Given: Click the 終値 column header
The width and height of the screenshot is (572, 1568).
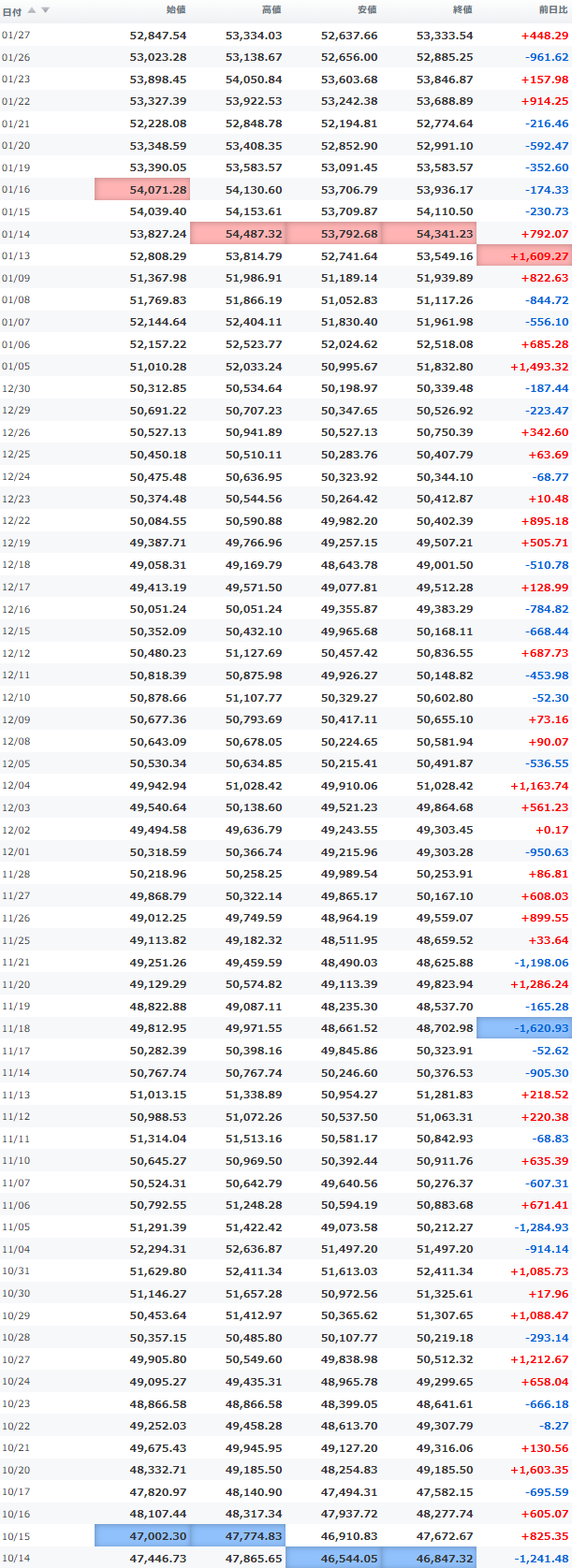Looking at the screenshot, I should point(462,10).
